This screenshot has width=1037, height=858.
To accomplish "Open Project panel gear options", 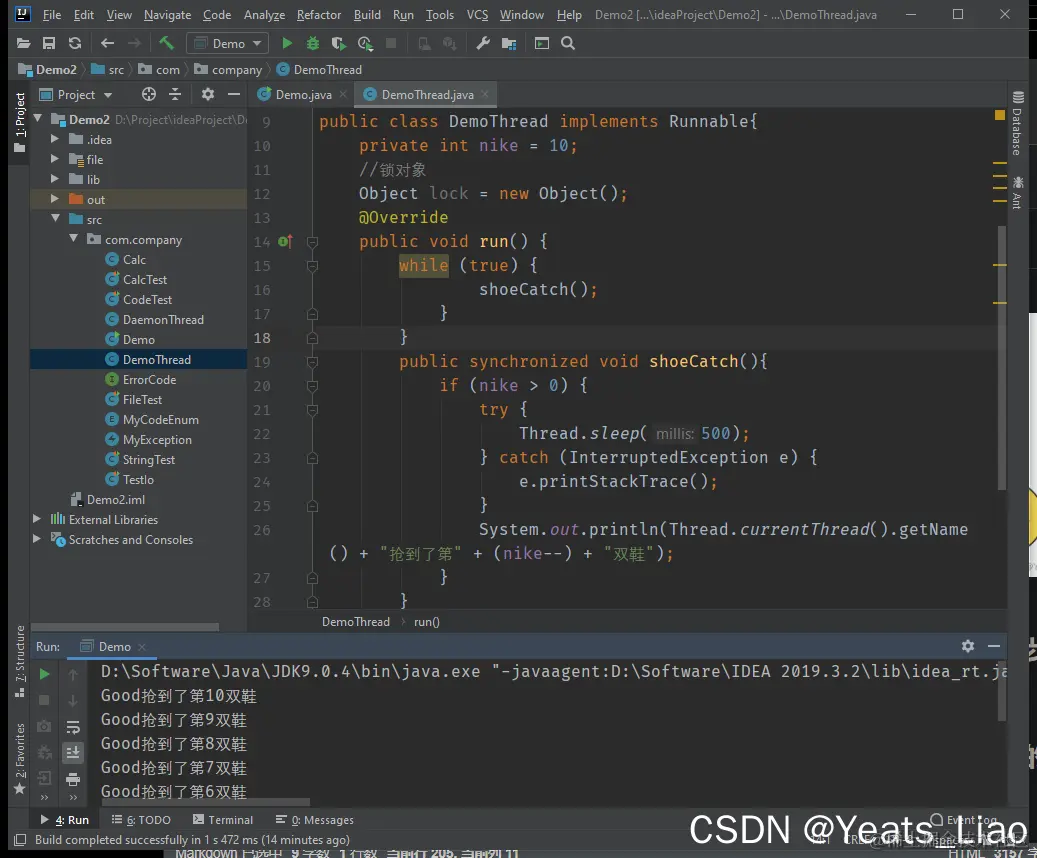I will tap(208, 95).
